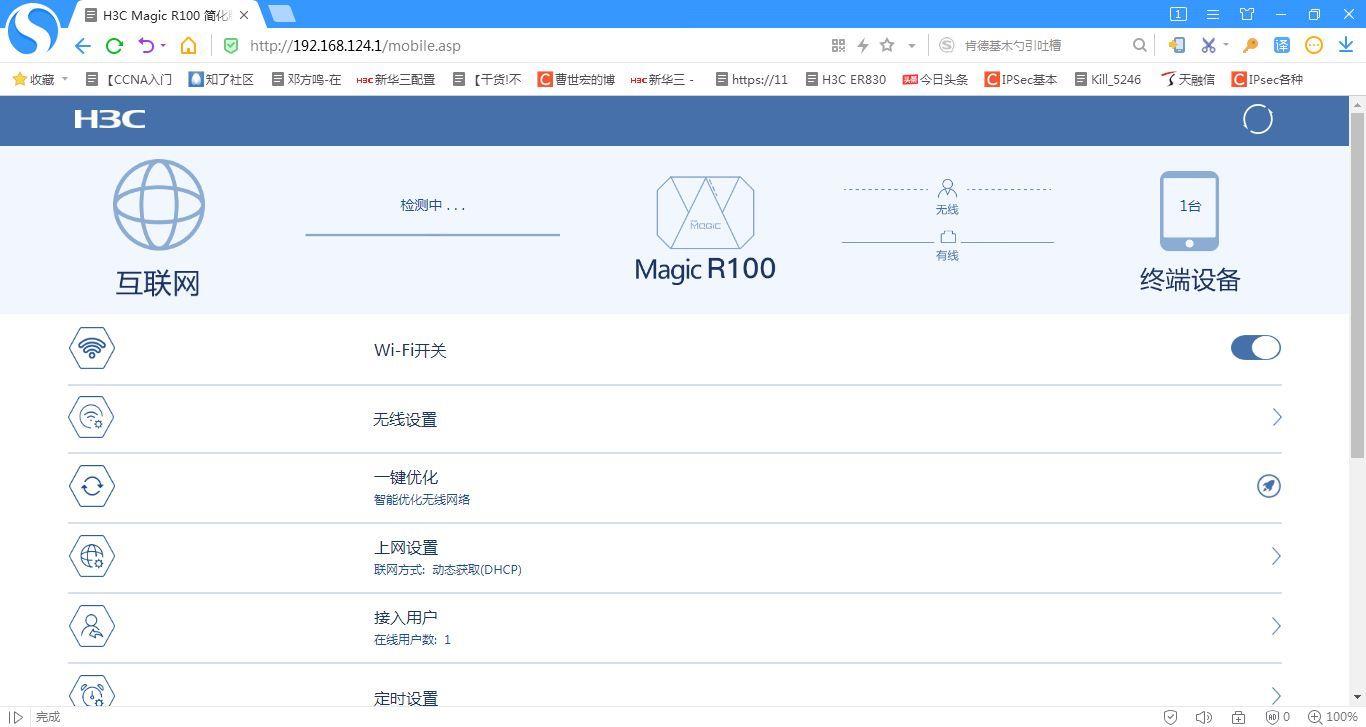Open browser main menu hamburger icon

click(x=1213, y=14)
